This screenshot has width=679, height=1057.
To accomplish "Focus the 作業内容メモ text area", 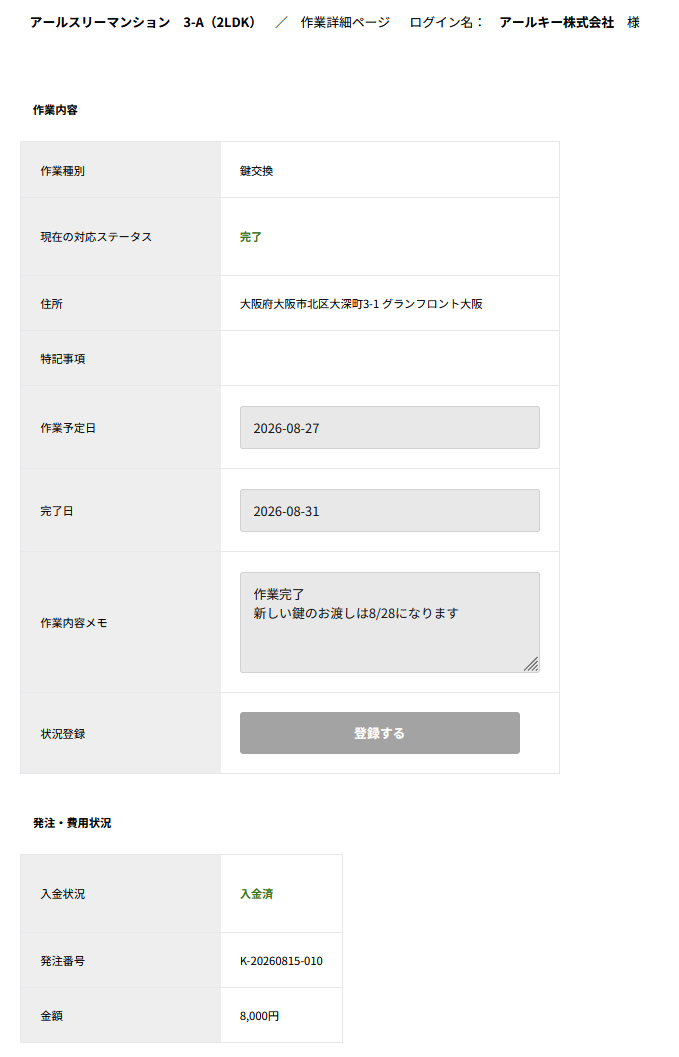I will click(x=390, y=622).
